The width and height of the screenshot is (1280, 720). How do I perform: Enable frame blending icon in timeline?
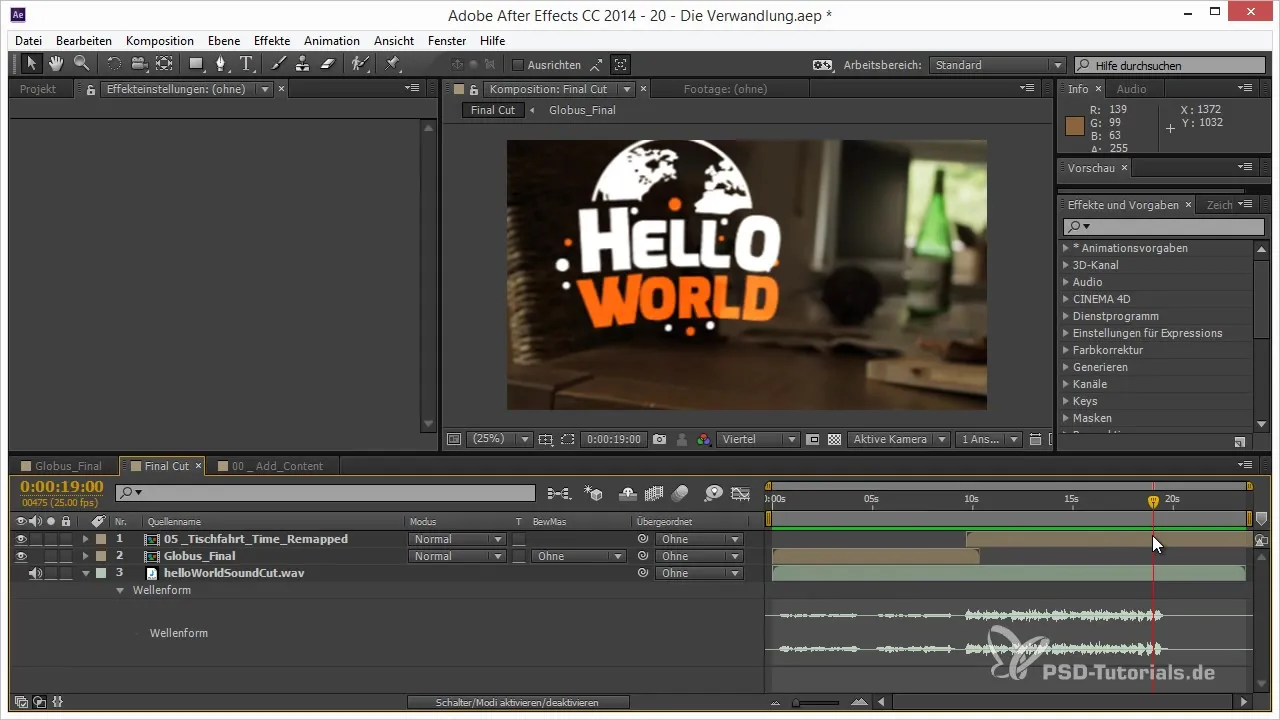point(655,493)
